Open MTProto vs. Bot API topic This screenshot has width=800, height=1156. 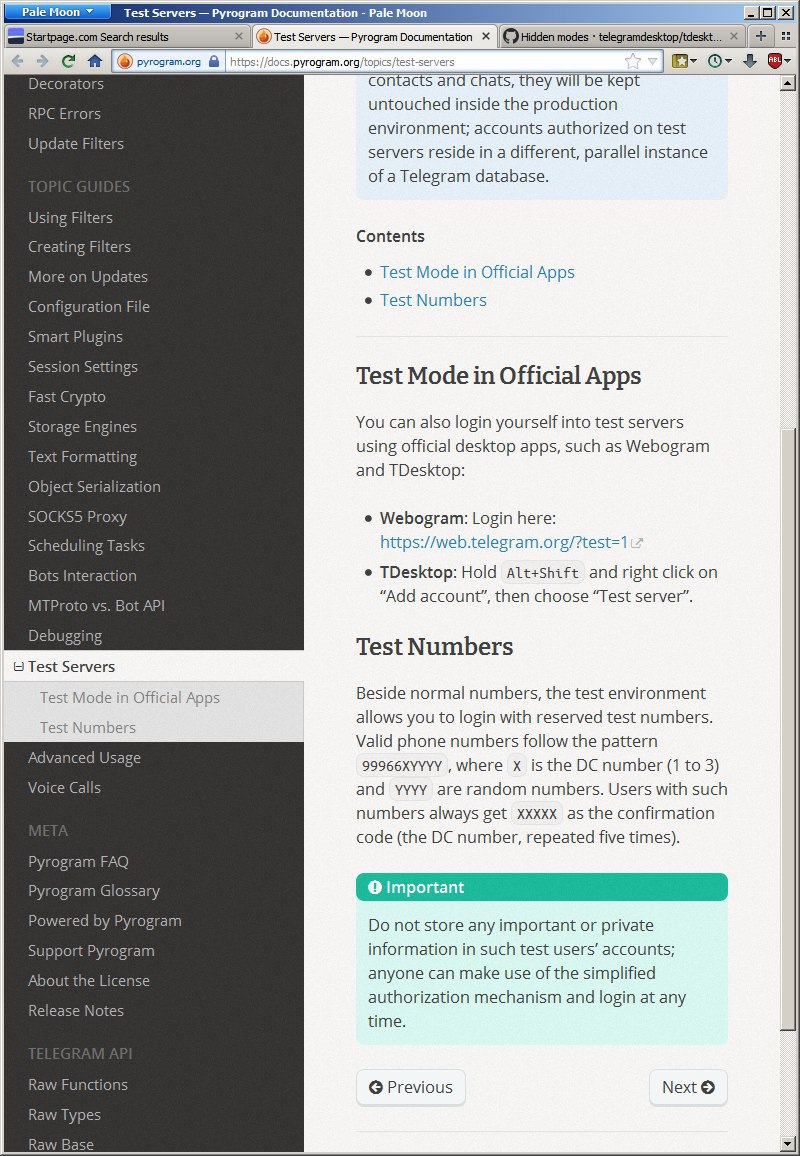point(97,605)
